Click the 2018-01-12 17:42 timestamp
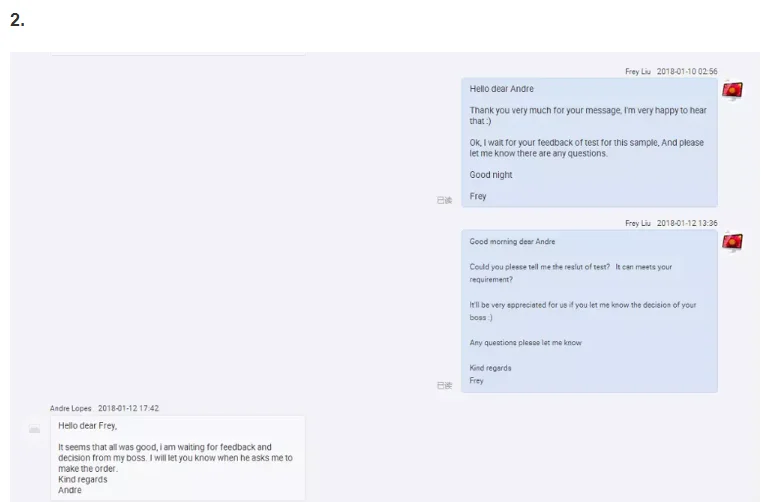Screen dimensions: 761x502 [x=128, y=408]
